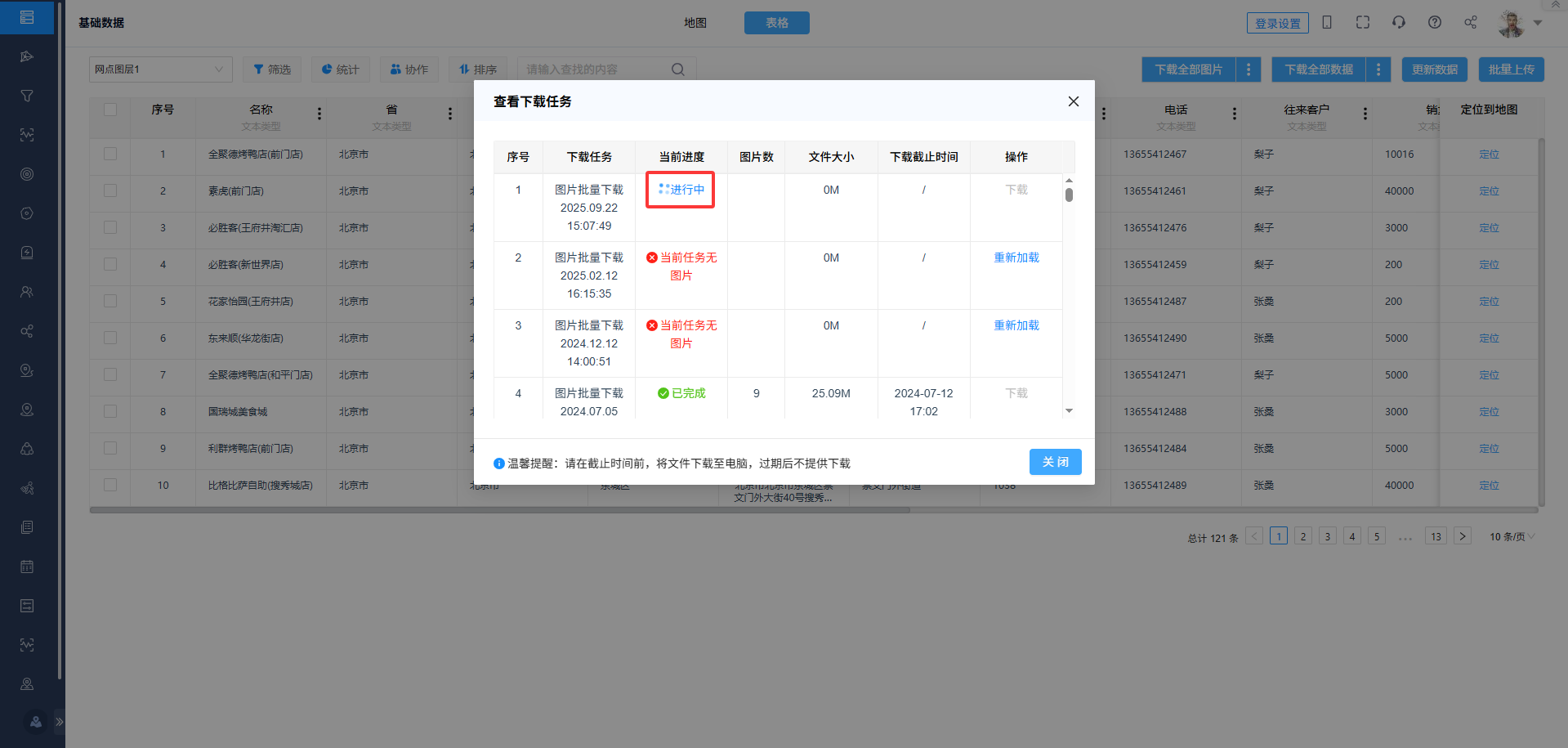Screen dimensions: 1568x748
Task: Click the share icon in top bar
Action: coord(1470,22)
